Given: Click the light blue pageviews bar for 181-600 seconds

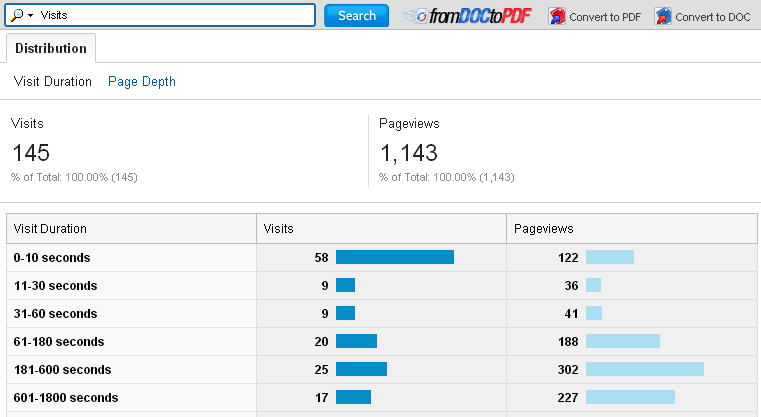Looking at the screenshot, I should click(x=644, y=369).
